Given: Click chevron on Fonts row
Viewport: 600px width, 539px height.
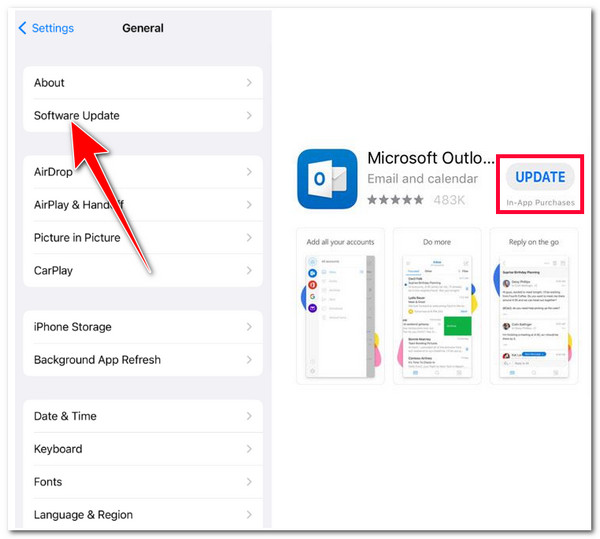Looking at the screenshot, I should click(x=249, y=482).
